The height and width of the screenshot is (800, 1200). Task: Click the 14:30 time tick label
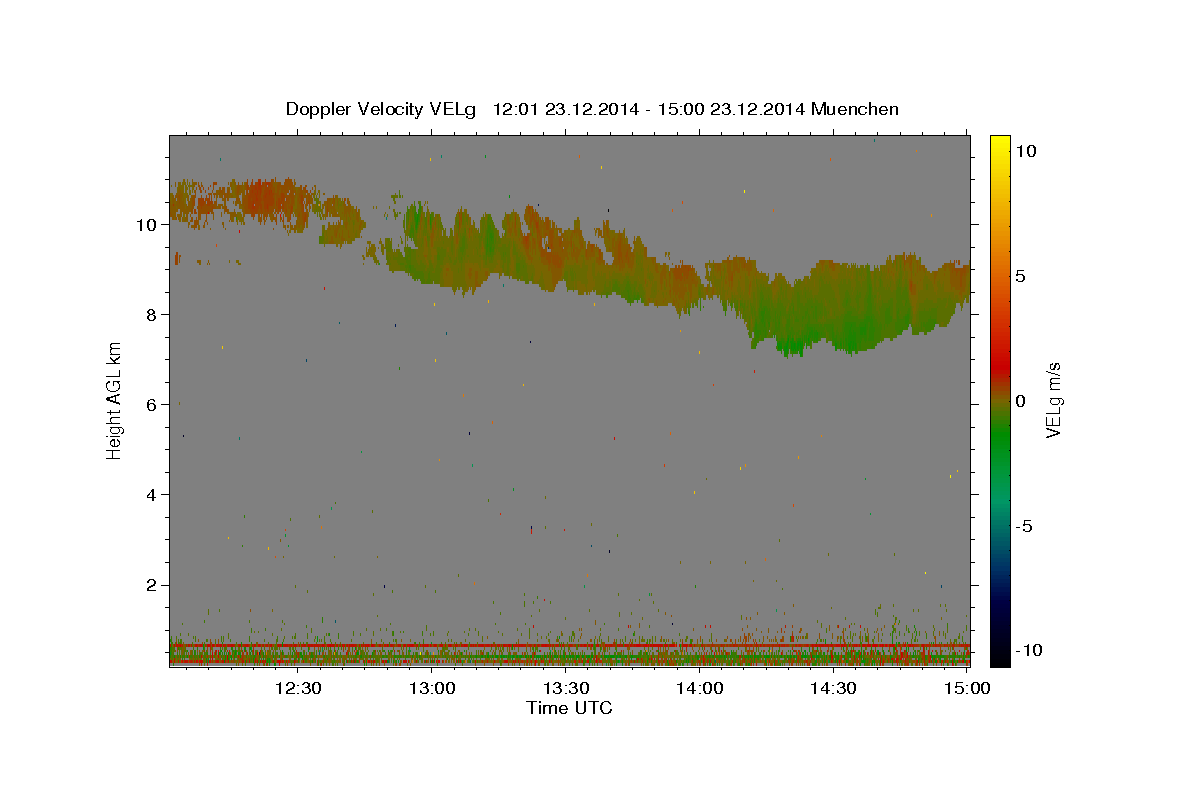pos(833,688)
